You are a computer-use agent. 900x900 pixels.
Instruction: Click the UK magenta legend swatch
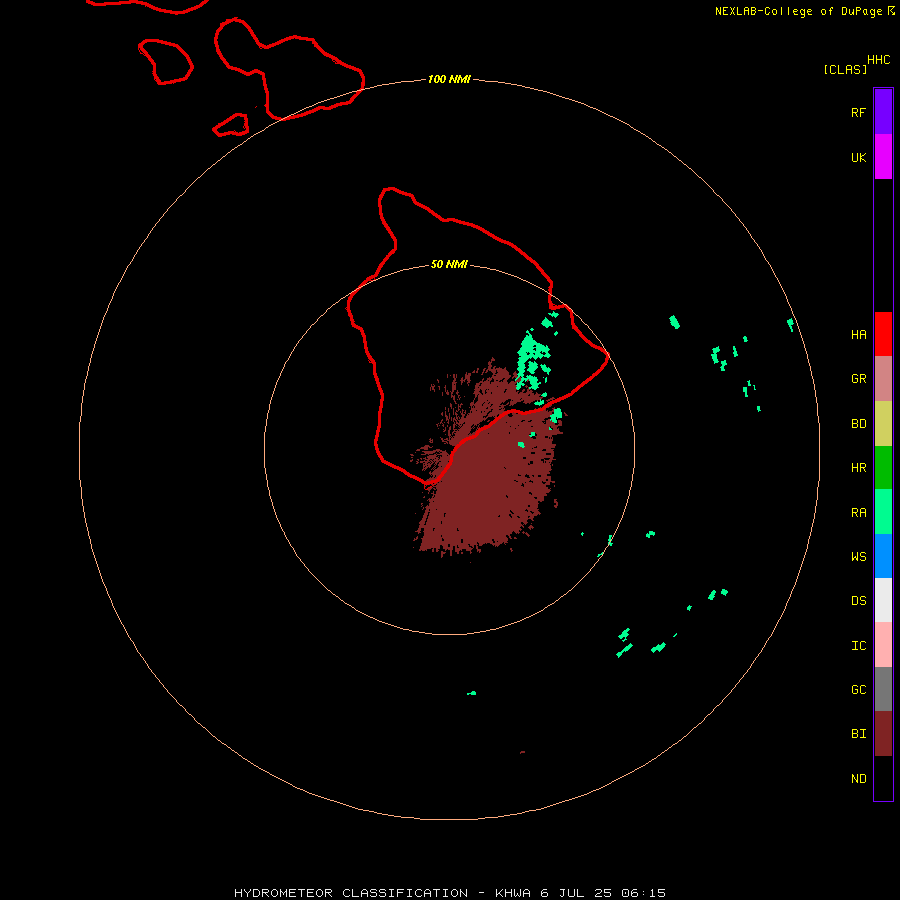[x=883, y=157]
